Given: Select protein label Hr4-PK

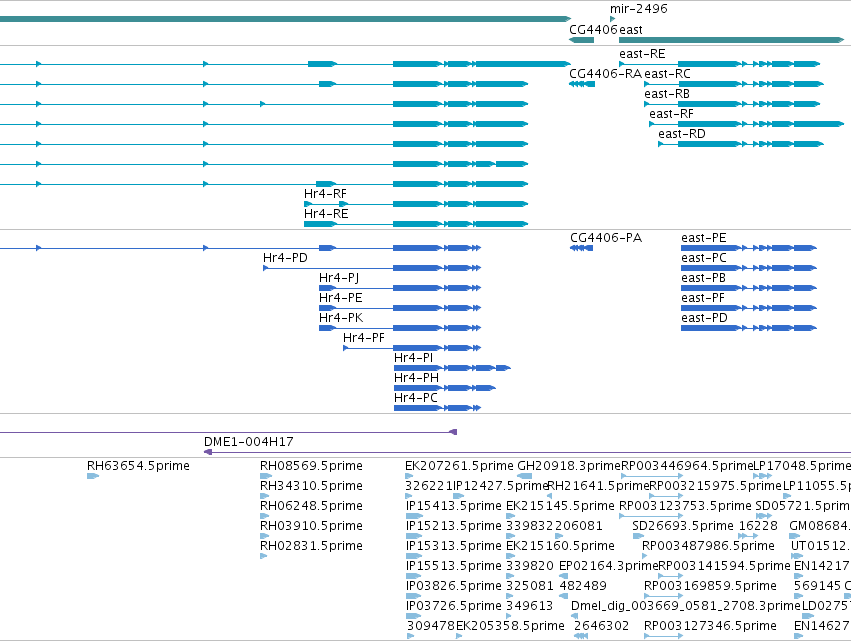Looking at the screenshot, I should point(341,318).
